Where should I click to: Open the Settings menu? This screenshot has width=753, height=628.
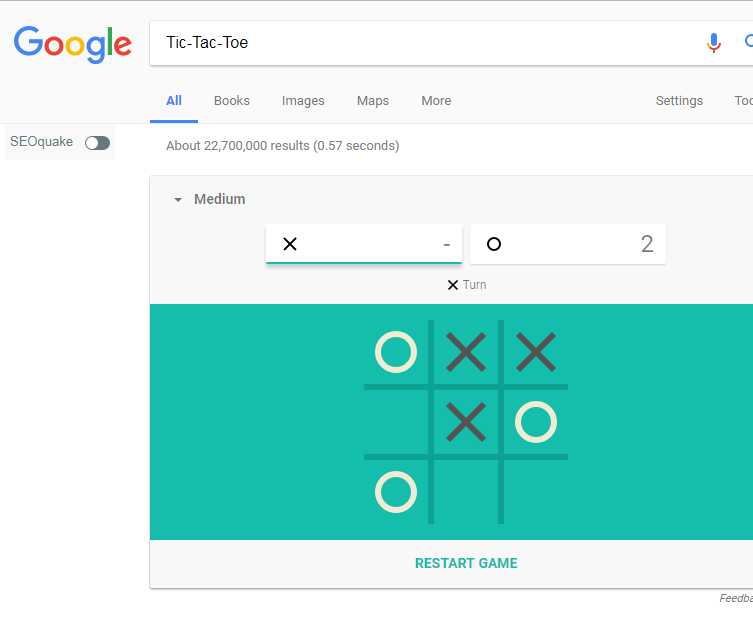pos(679,101)
